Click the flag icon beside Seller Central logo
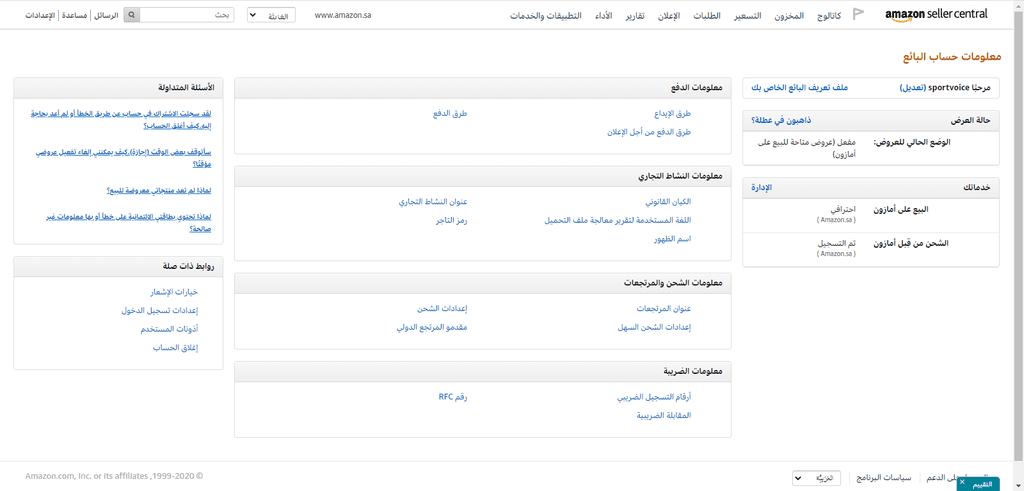This screenshot has width=1024, height=491. [x=859, y=14]
